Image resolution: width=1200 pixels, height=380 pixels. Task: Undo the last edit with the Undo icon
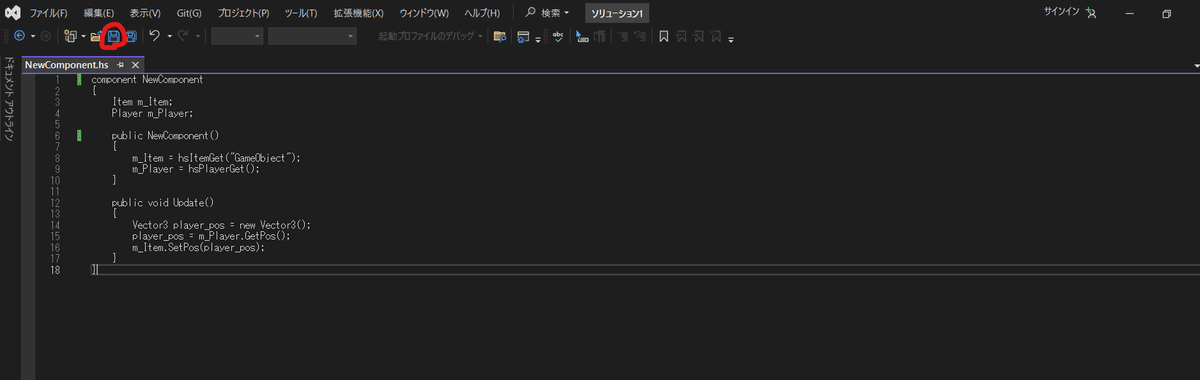[154, 36]
